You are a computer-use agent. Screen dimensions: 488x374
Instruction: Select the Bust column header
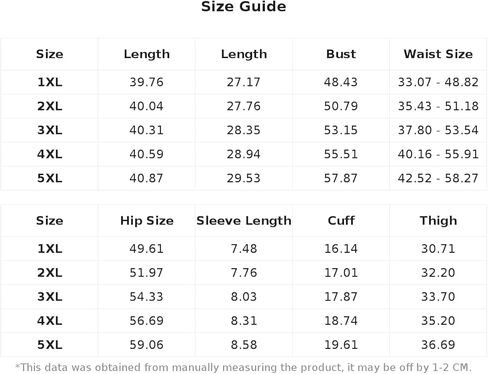point(341,54)
